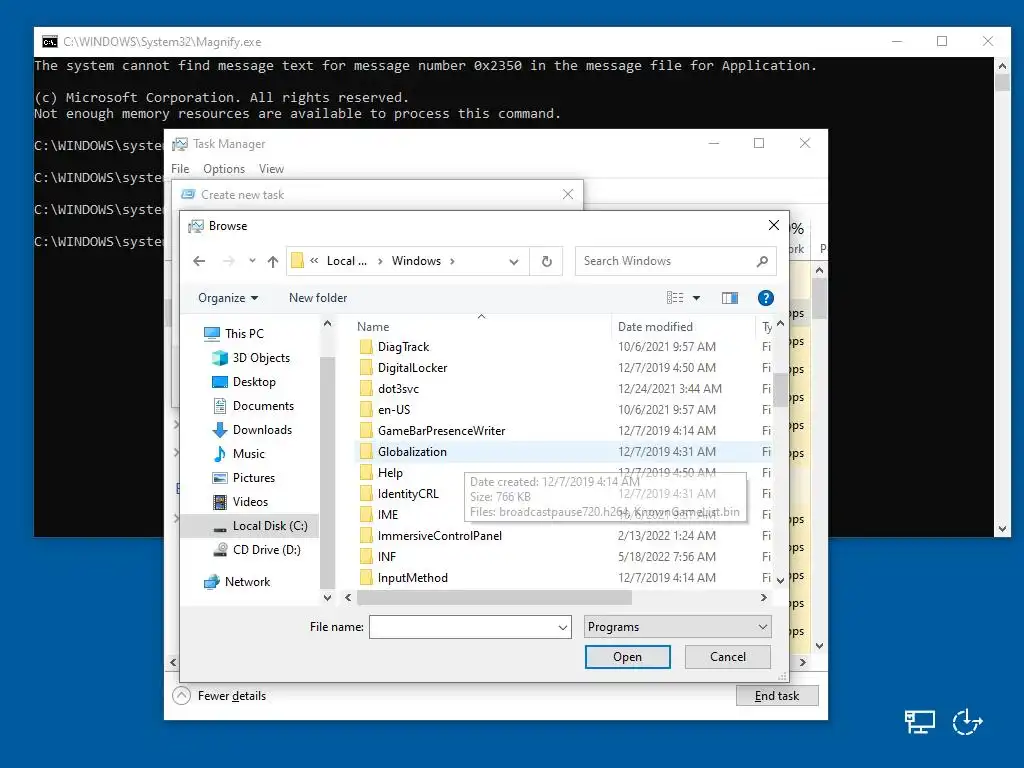The image size is (1024, 768).
Task: Click the dot3svc folder icon
Action: (x=366, y=389)
